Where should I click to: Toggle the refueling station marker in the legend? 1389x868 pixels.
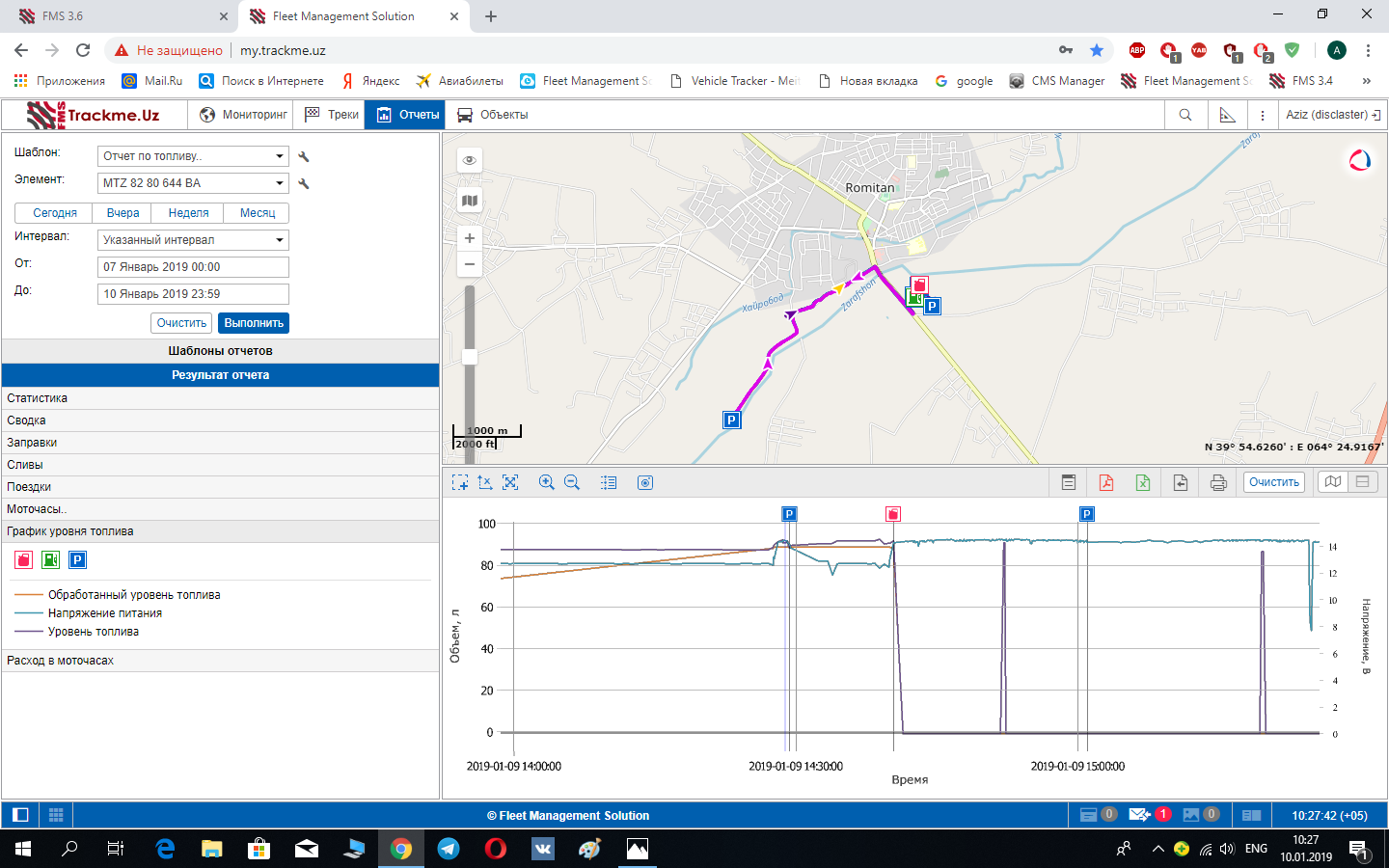(x=51, y=559)
